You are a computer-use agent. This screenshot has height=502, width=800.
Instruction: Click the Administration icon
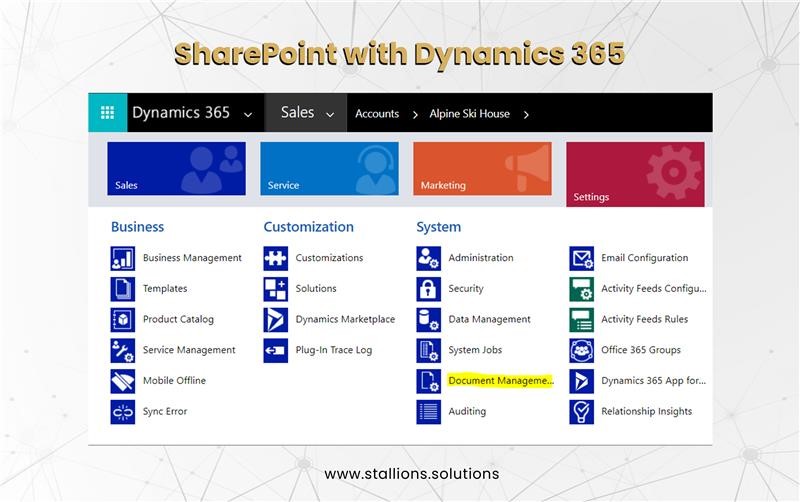[x=429, y=258]
